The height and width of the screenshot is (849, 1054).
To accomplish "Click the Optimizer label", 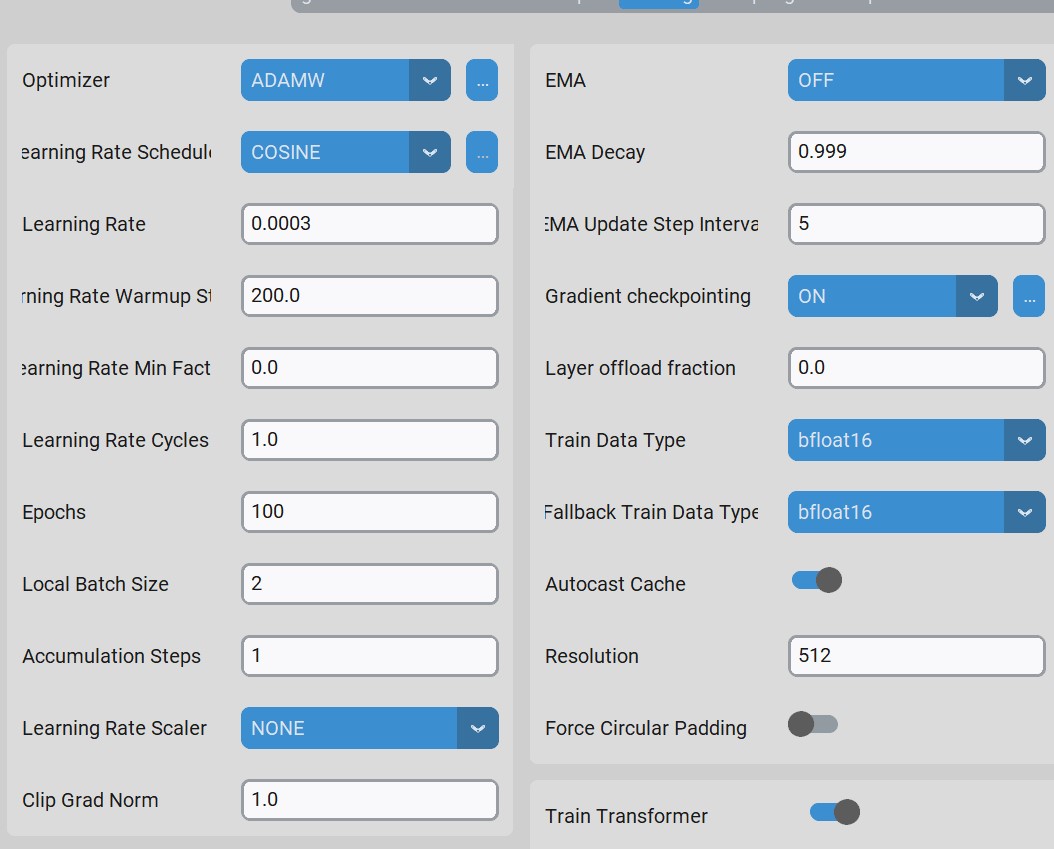I will (66, 80).
